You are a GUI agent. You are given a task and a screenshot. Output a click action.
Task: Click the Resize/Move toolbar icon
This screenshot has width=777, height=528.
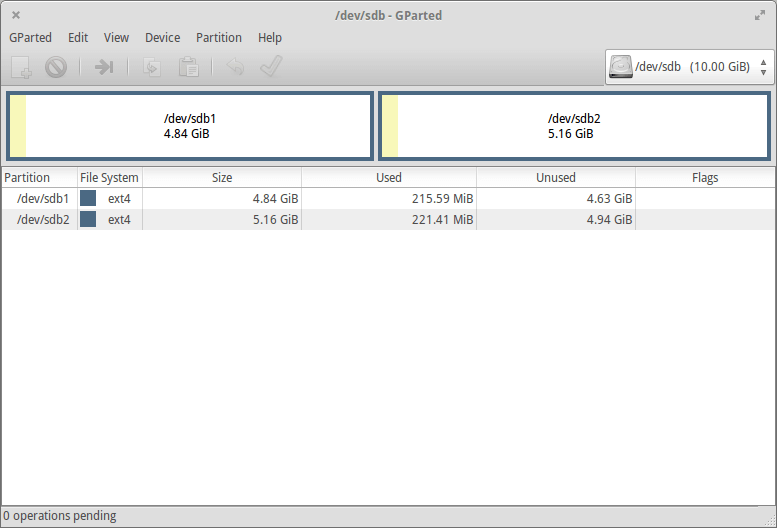tap(104, 67)
